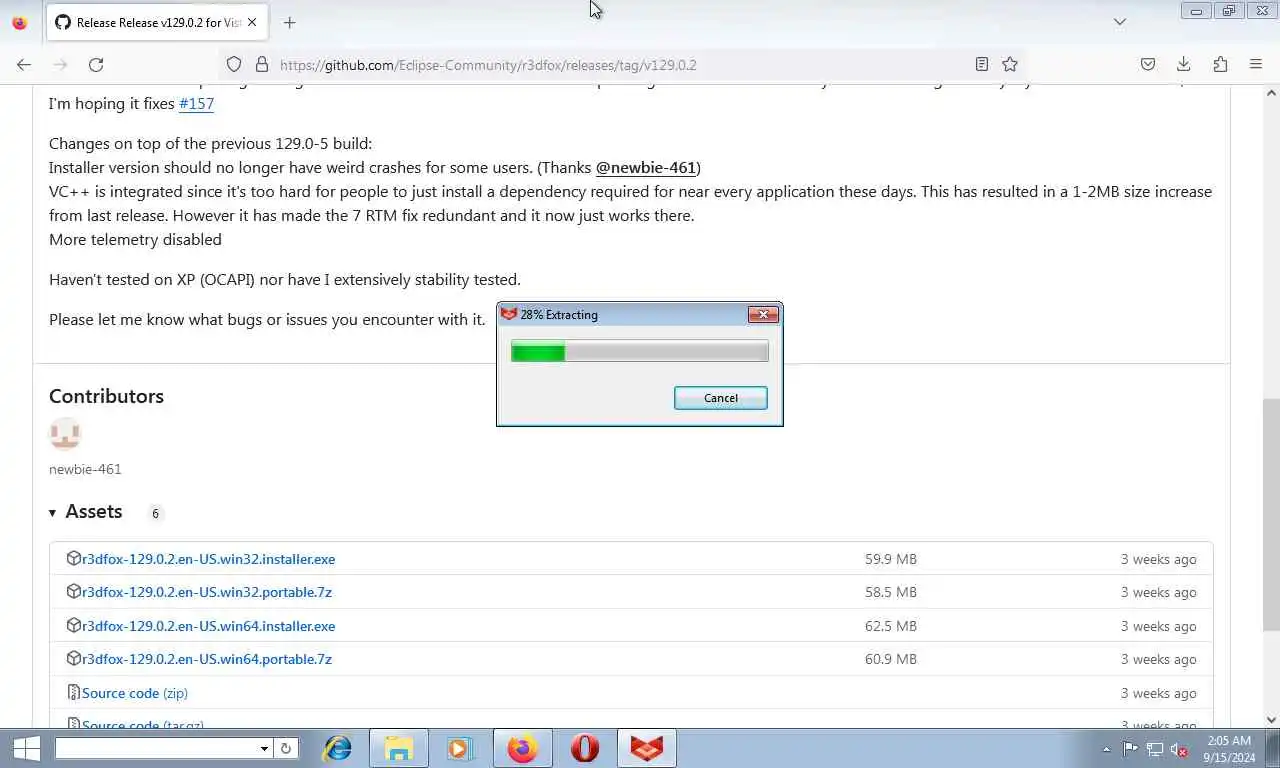Viewport: 1280px width, 768px height.
Task: Open File Explorer from taskbar
Action: coord(399,748)
